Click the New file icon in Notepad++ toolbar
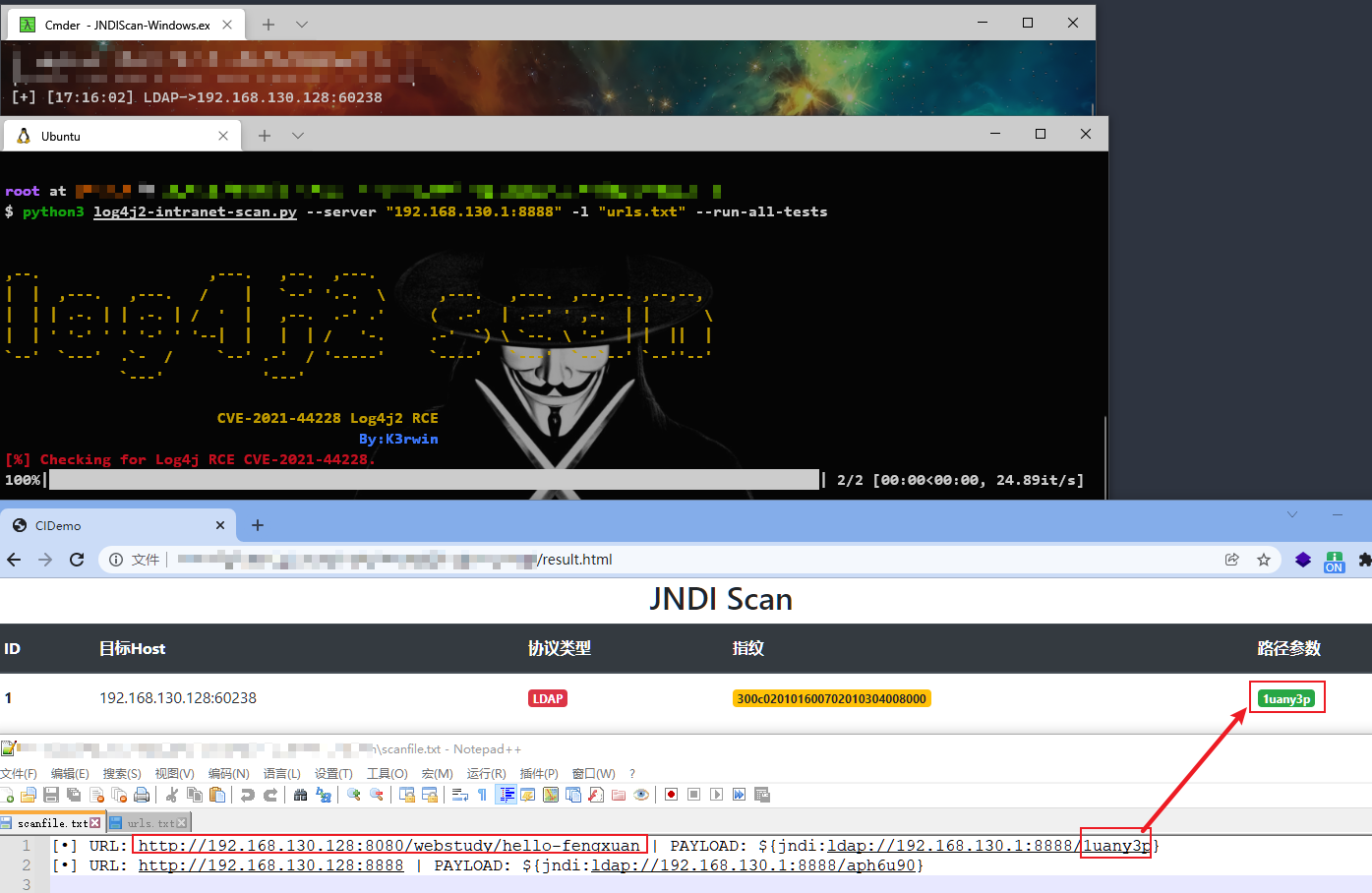This screenshot has width=1372, height=893. tap(8, 795)
